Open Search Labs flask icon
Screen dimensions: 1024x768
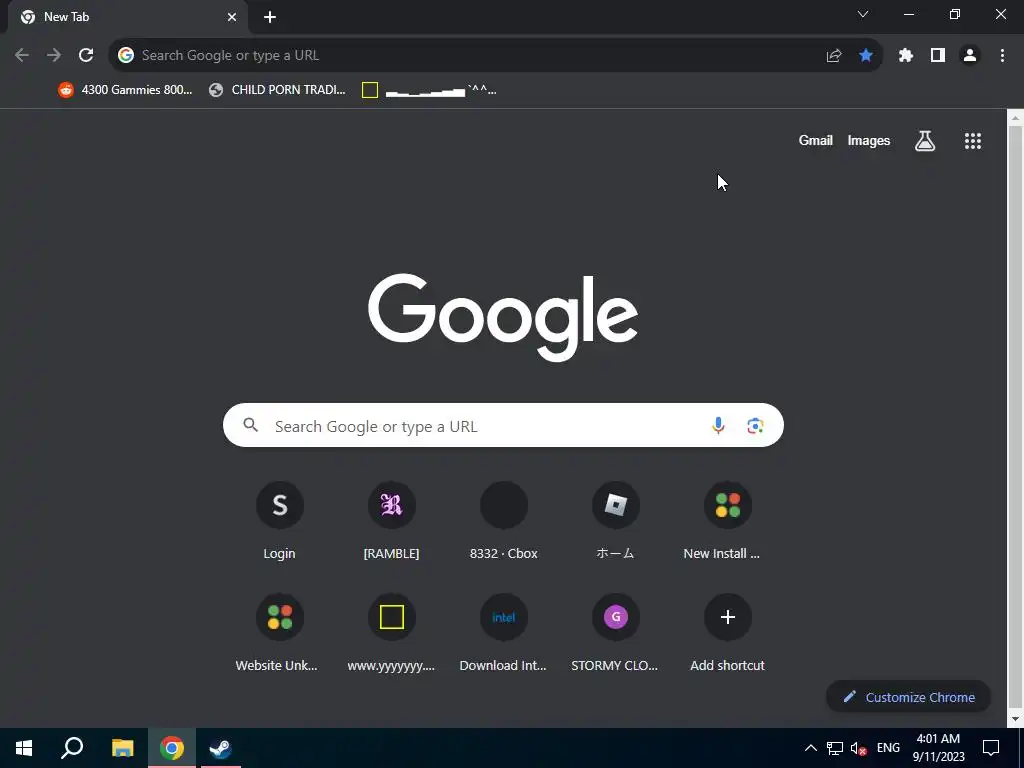[x=925, y=140]
